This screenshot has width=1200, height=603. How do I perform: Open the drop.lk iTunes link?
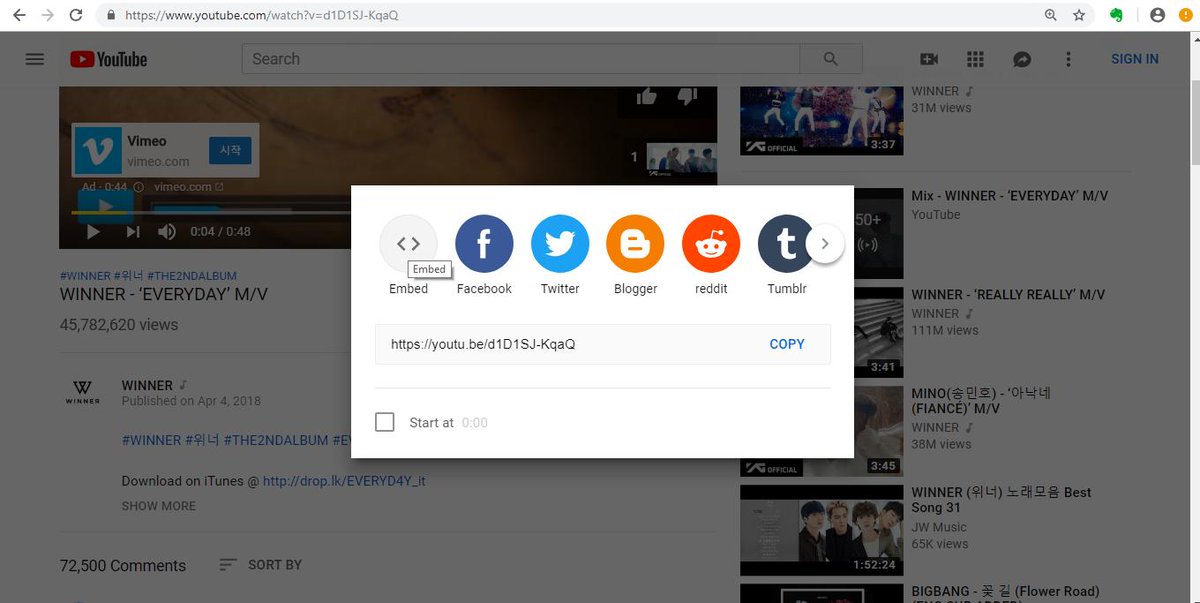tap(344, 481)
